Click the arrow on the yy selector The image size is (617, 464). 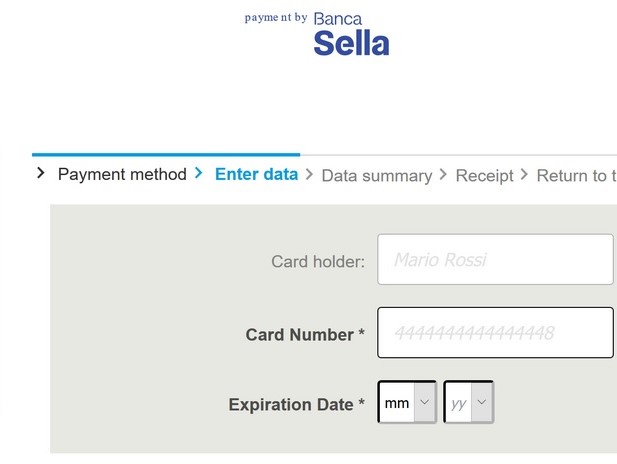click(482, 402)
